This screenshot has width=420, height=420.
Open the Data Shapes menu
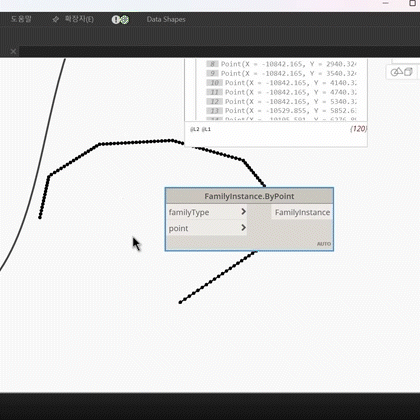[x=166, y=19]
